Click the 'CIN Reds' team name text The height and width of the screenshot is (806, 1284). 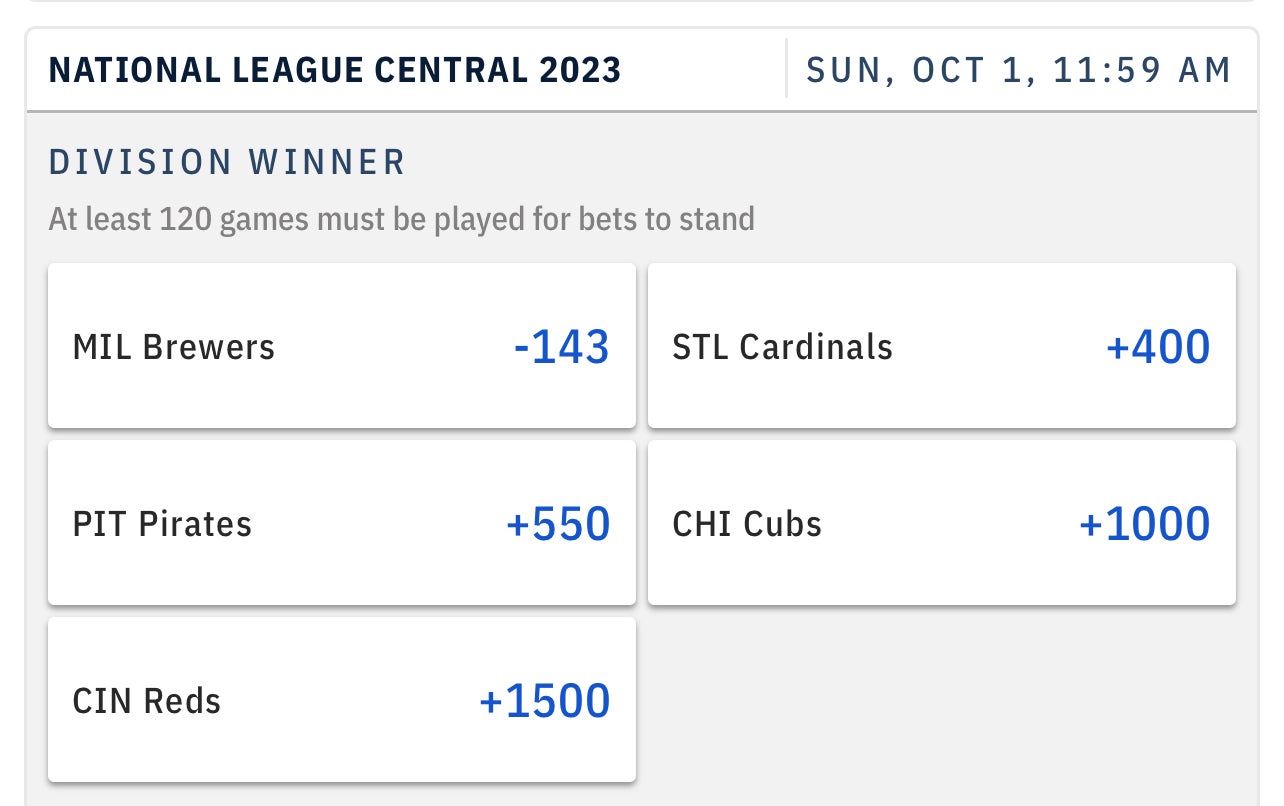pos(147,701)
